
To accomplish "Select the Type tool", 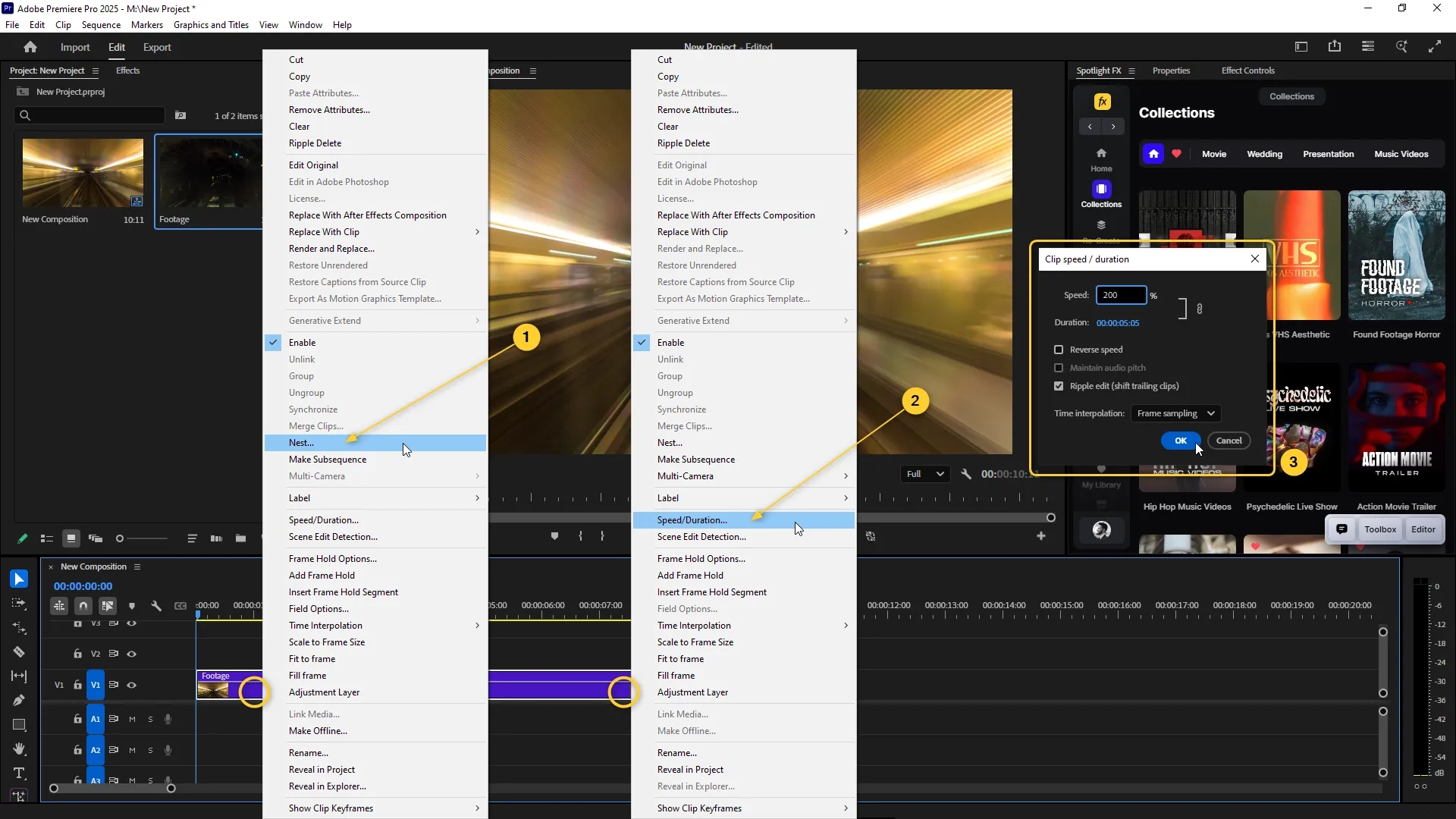I will (x=19, y=773).
